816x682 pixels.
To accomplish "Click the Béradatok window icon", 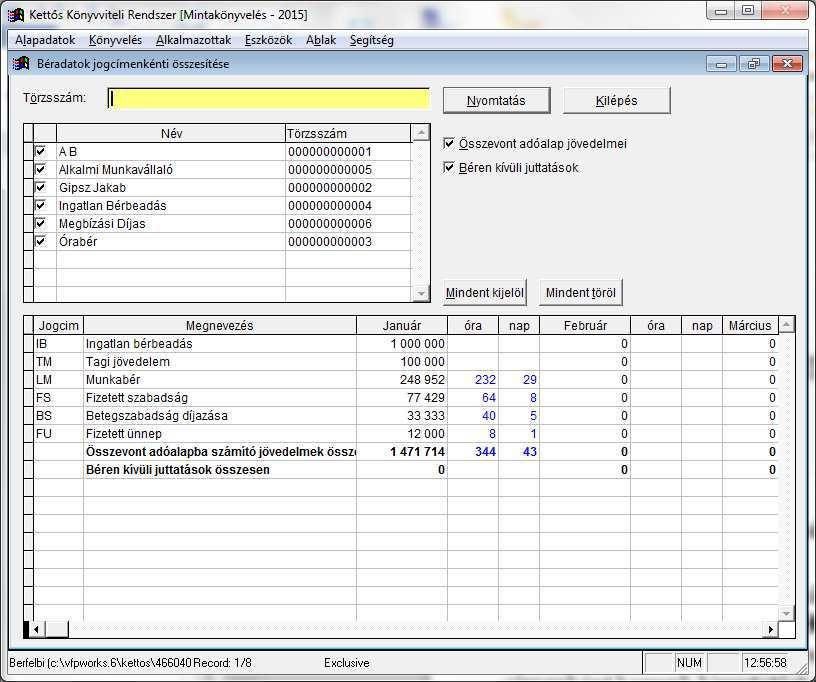I will (x=21, y=63).
